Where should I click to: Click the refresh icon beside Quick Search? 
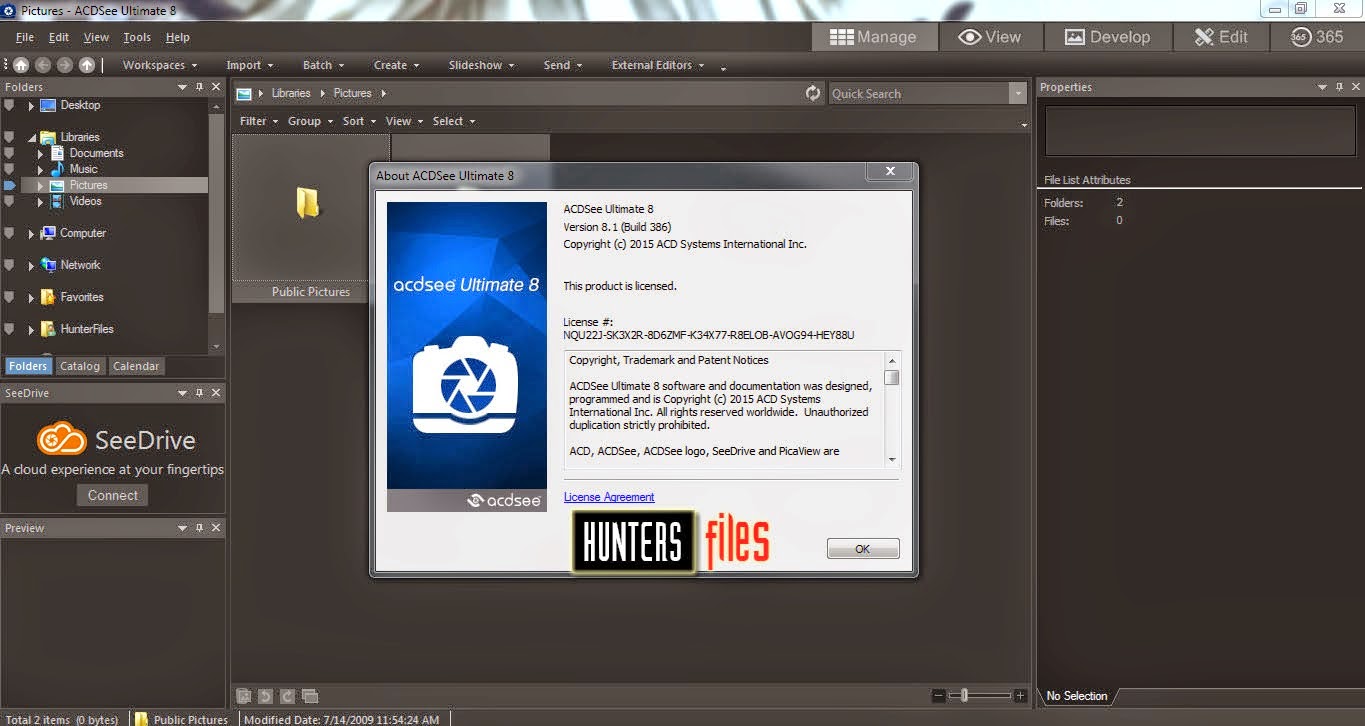pyautogui.click(x=813, y=93)
